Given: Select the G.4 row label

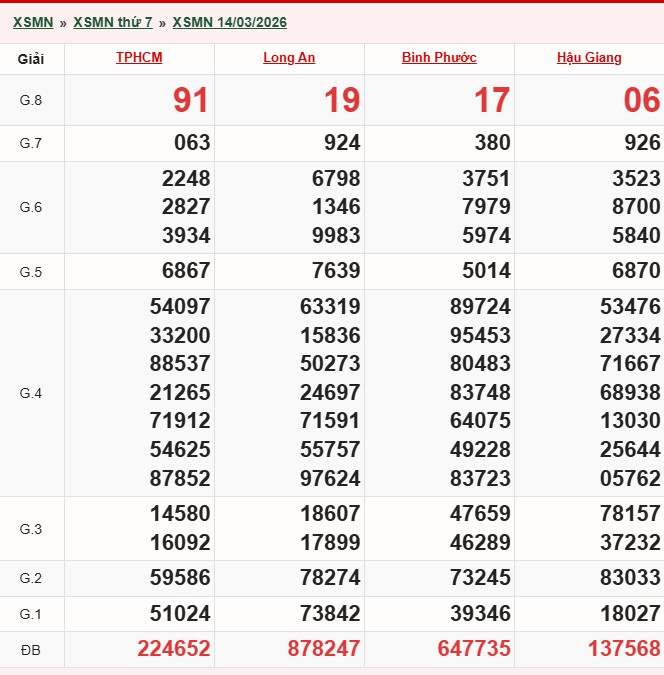Looking at the screenshot, I should tap(31, 393).
